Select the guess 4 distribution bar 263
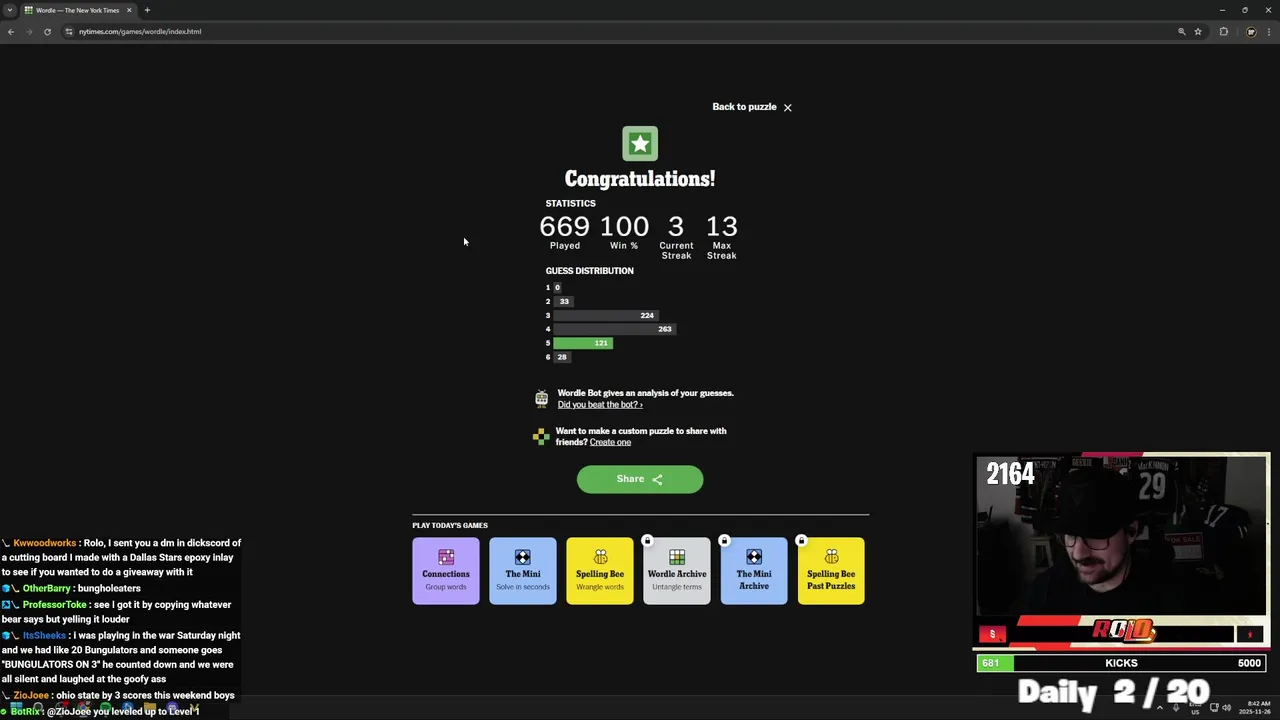Screen dimensions: 1280x720 coord(615,329)
